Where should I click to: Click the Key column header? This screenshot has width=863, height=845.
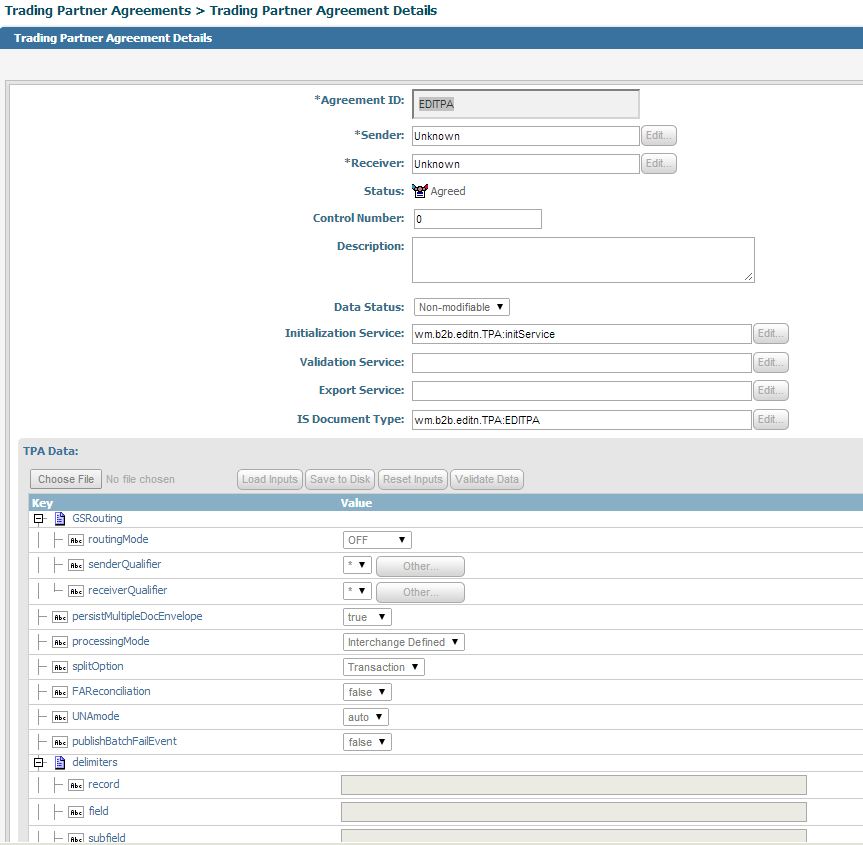(x=42, y=503)
